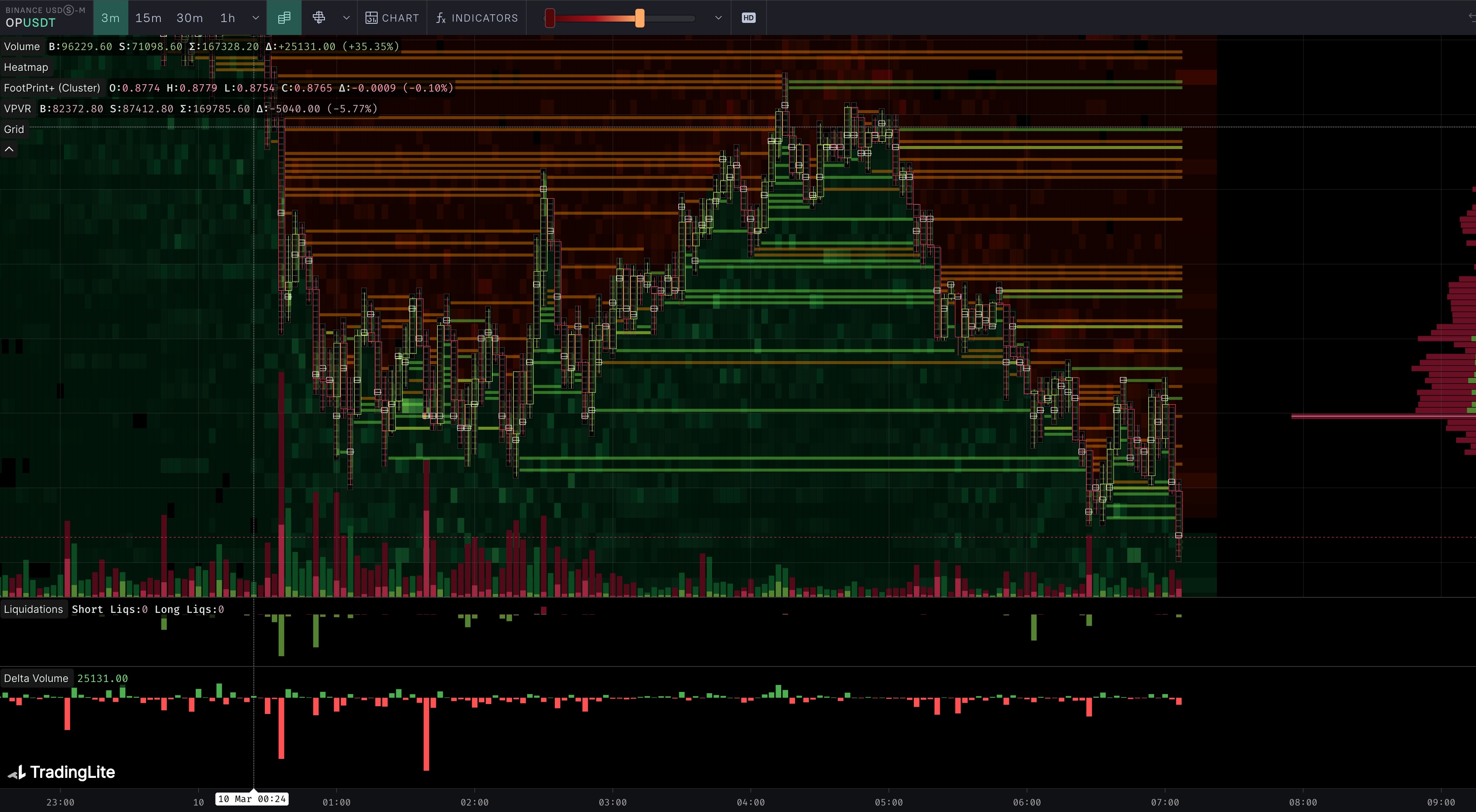Screen dimensions: 1476x812
Task: Toggle the footprint cluster chart icon
Action: click(283, 18)
